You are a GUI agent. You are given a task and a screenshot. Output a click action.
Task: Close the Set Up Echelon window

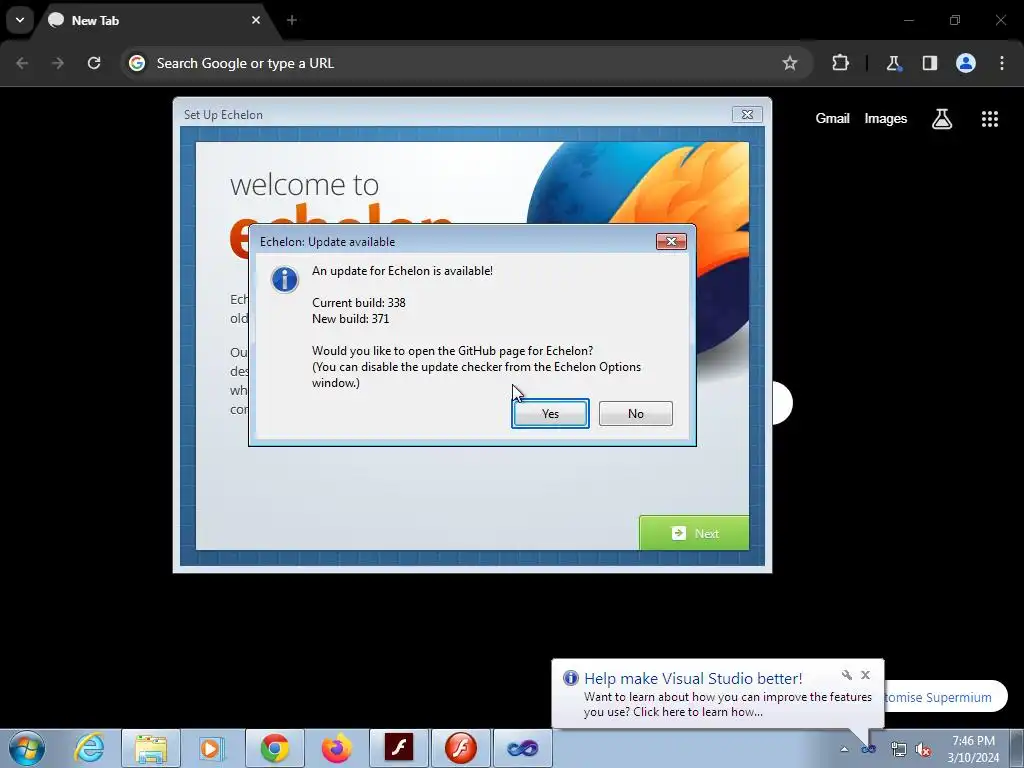point(747,114)
